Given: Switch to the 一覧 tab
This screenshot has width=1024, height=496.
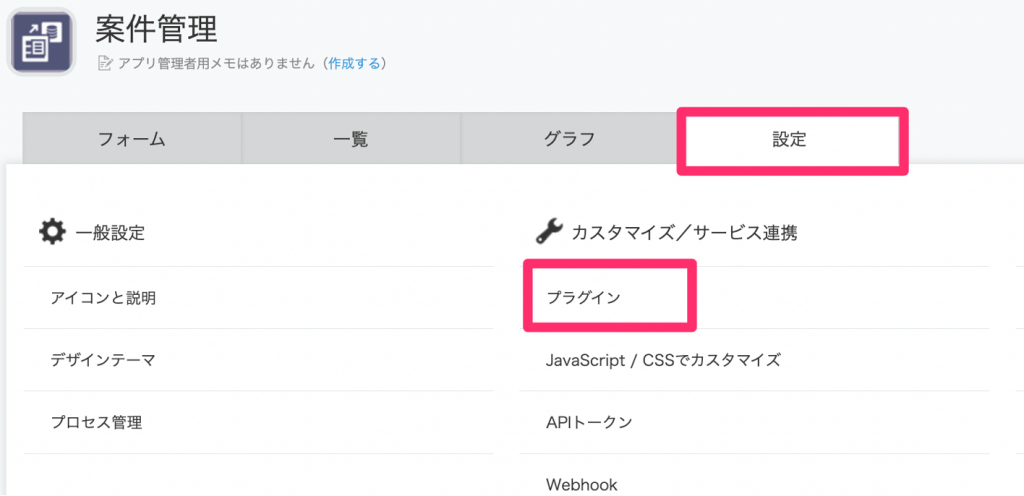Looking at the screenshot, I should click(x=351, y=139).
